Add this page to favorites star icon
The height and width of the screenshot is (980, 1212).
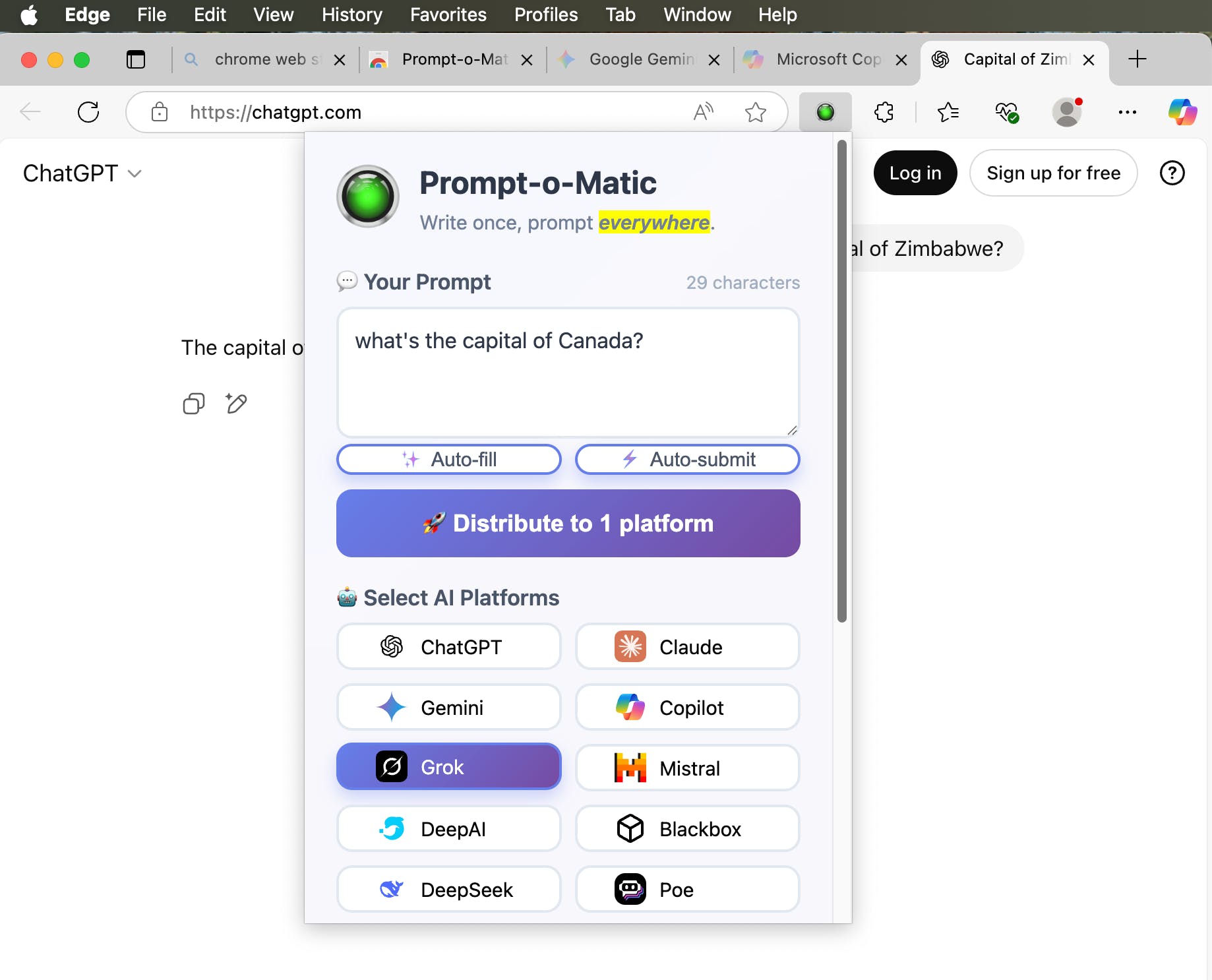pyautogui.click(x=755, y=112)
